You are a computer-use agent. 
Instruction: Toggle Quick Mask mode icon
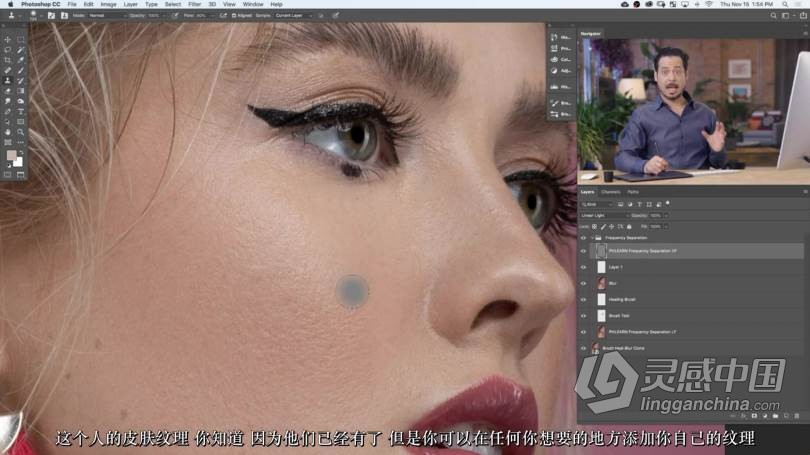click(x=8, y=175)
